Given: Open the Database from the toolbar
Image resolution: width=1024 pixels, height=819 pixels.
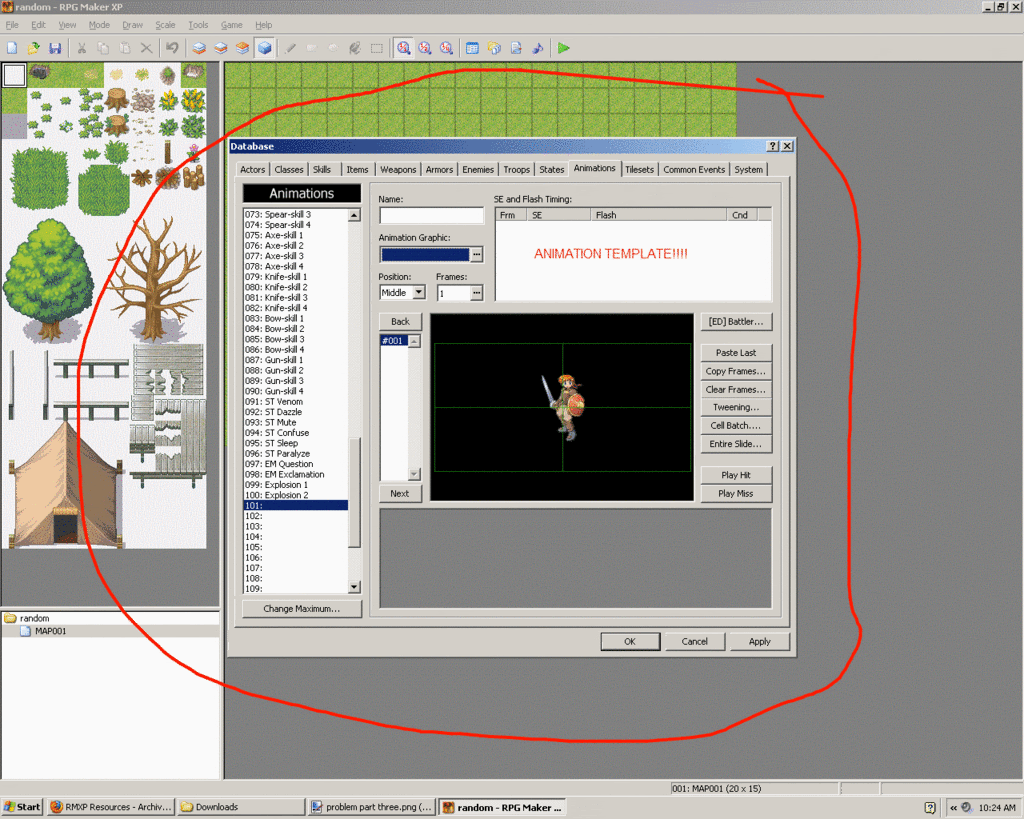Looking at the screenshot, I should coord(472,47).
